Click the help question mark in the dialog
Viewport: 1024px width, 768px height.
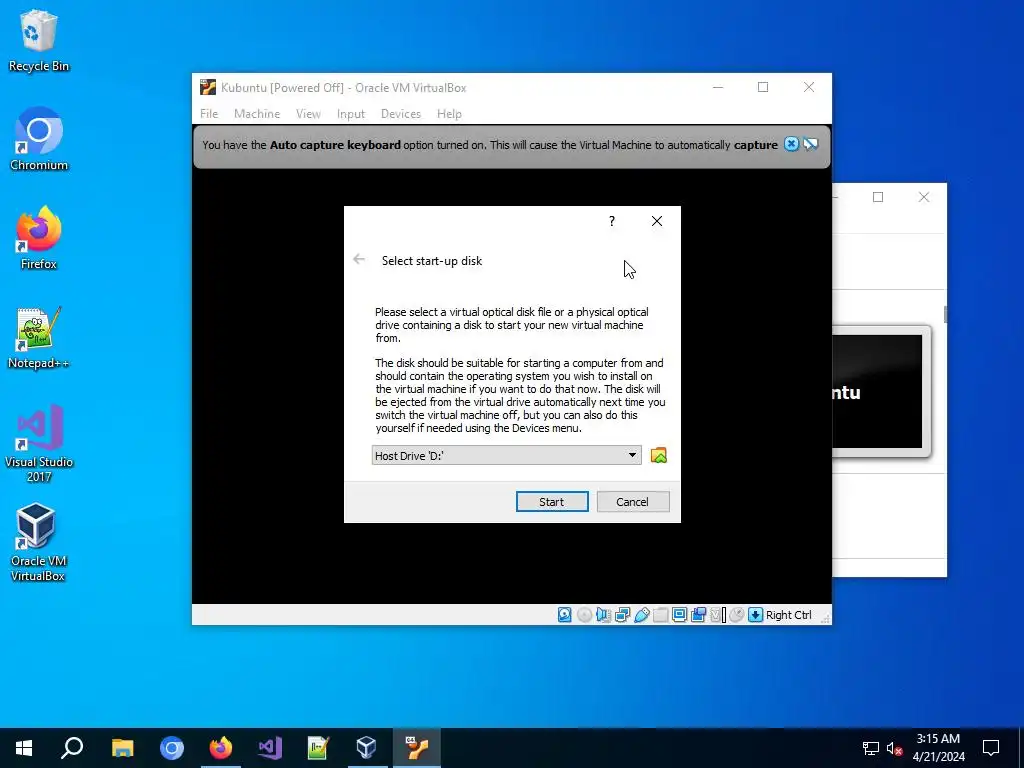click(x=612, y=221)
